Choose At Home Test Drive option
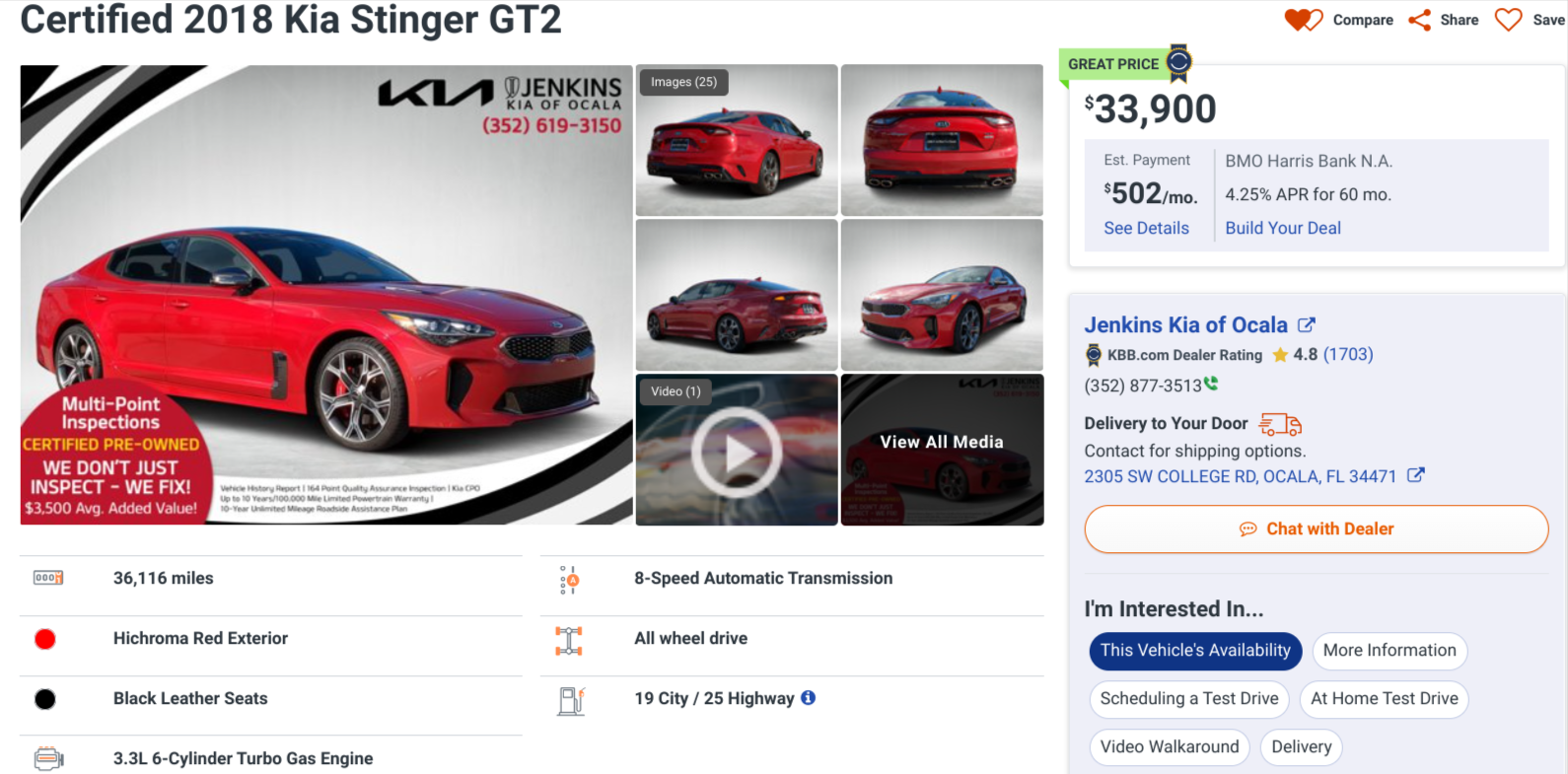1568x774 pixels. pos(1385,699)
